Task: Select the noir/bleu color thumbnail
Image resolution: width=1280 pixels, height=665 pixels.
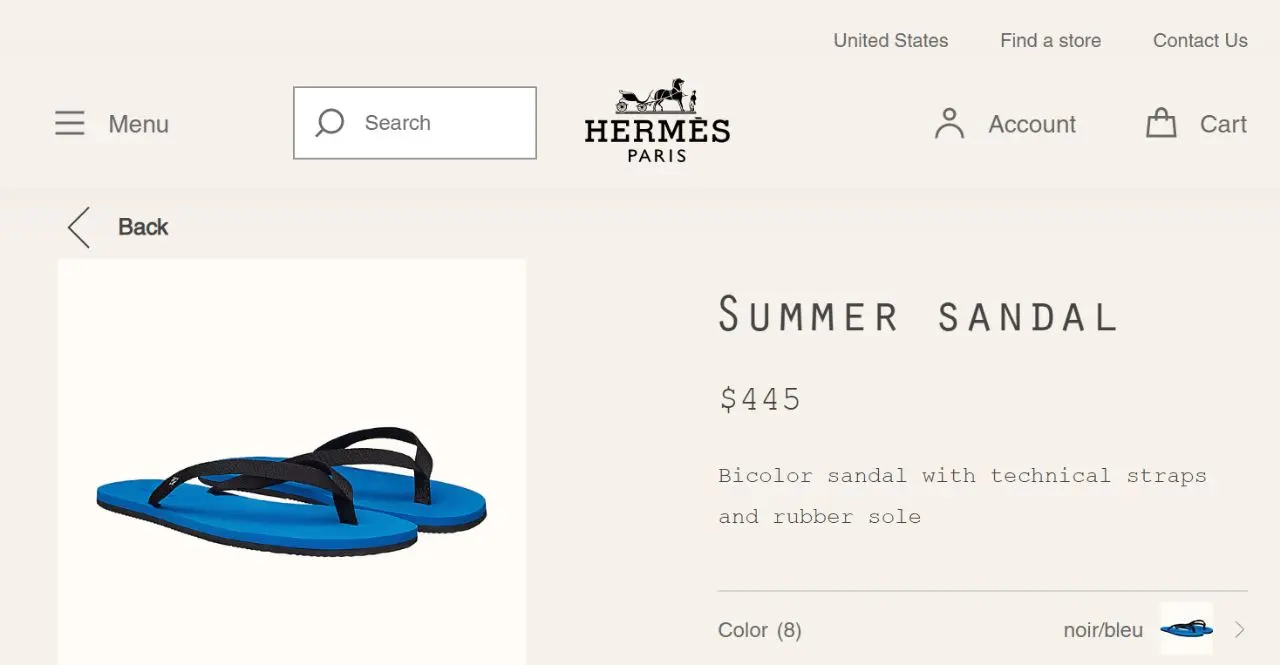Action: point(1186,629)
